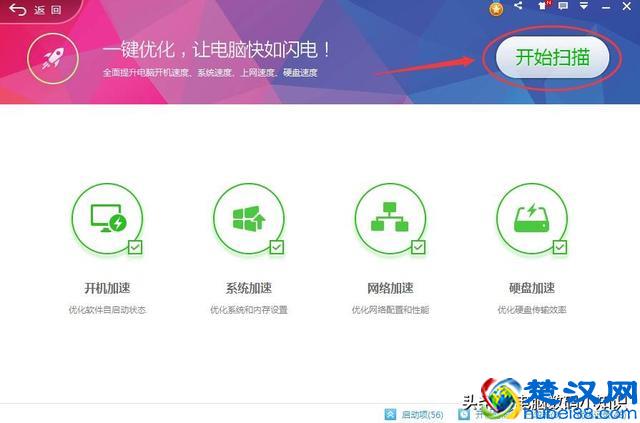The image size is (640, 423).
Task: Select the 硬盘加速 label
Action: point(532,288)
